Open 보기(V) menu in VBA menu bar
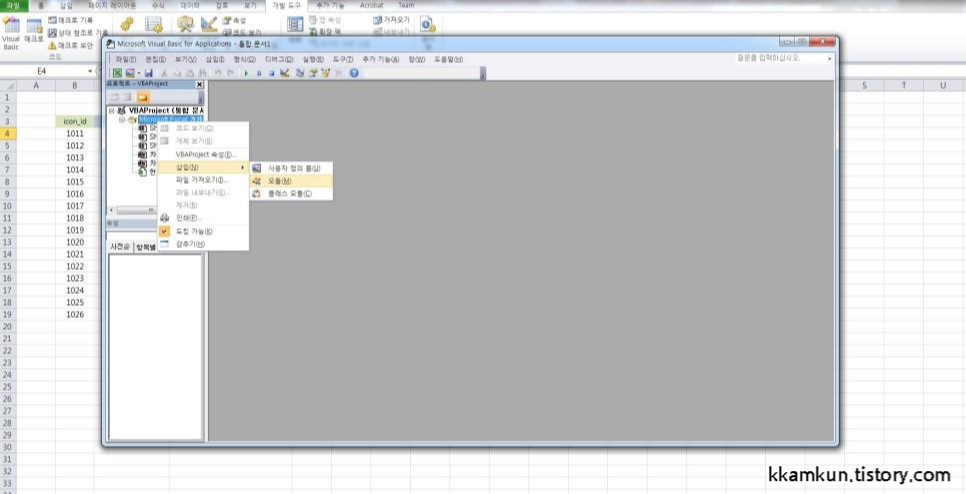 click(x=185, y=60)
